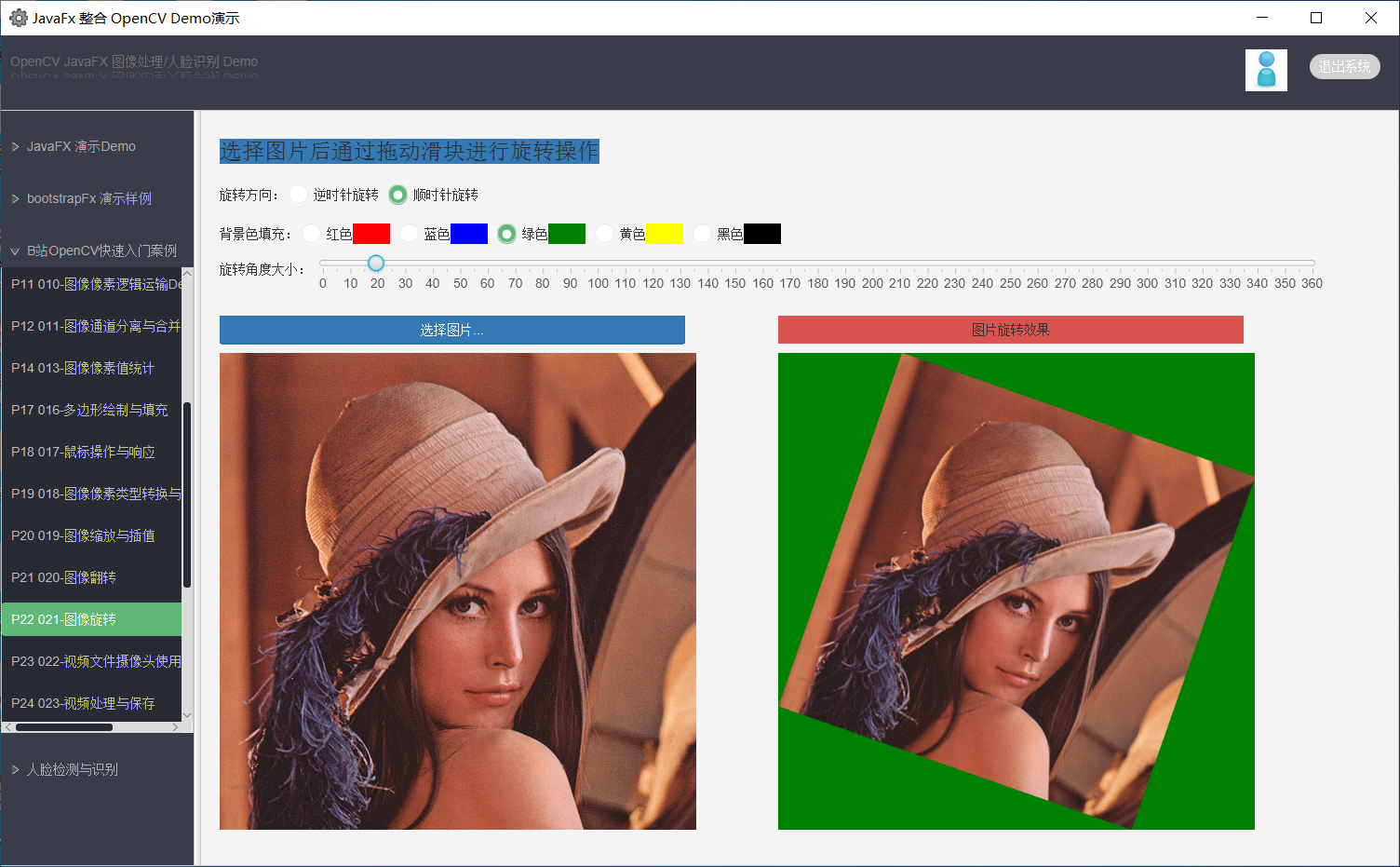Click the blue 选择图片 button
Image resolution: width=1400 pixels, height=867 pixels.
pos(451,330)
